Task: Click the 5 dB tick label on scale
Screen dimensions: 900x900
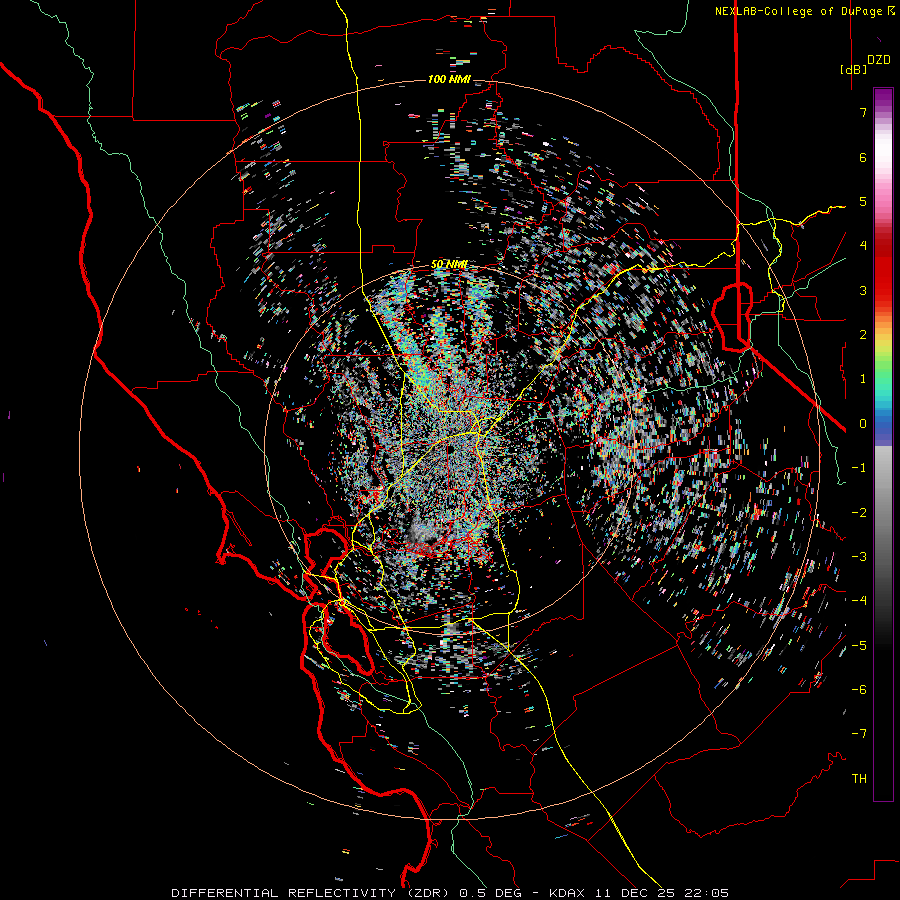Action: (863, 201)
